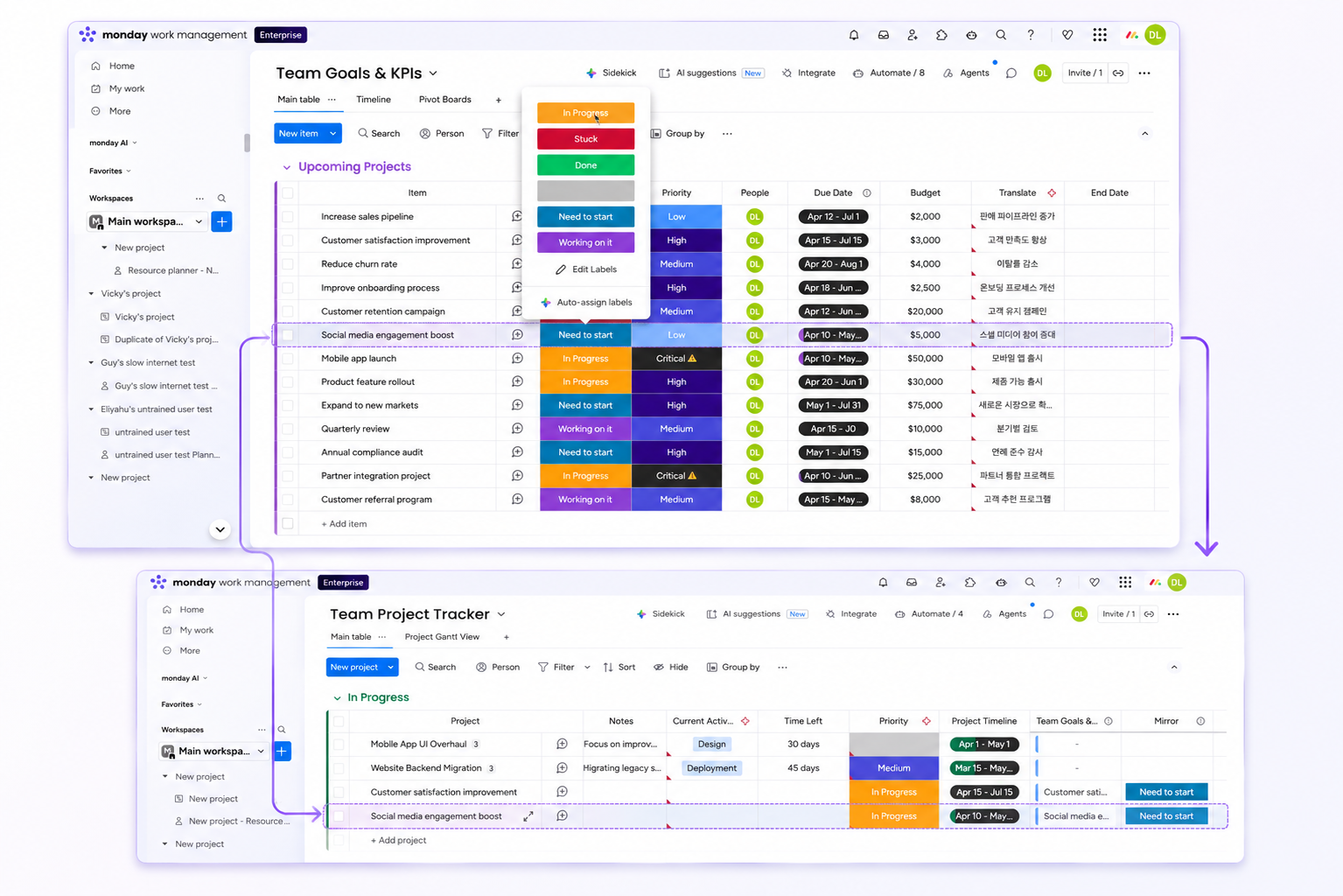Open Integrate in Team Goals & KPIs header
The height and width of the screenshot is (896, 1343).
coord(808,73)
